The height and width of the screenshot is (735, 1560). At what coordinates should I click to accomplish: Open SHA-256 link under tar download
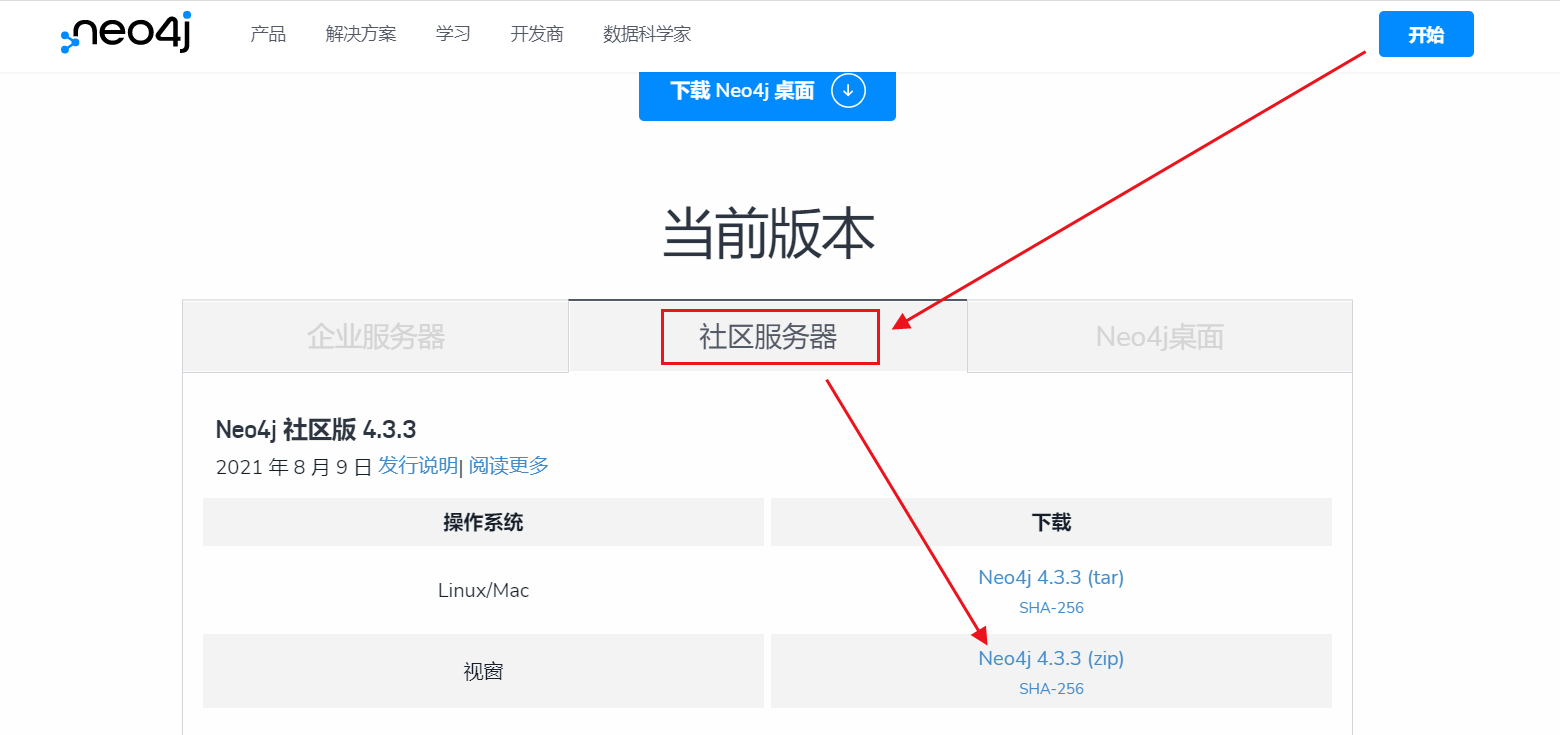(1051, 608)
